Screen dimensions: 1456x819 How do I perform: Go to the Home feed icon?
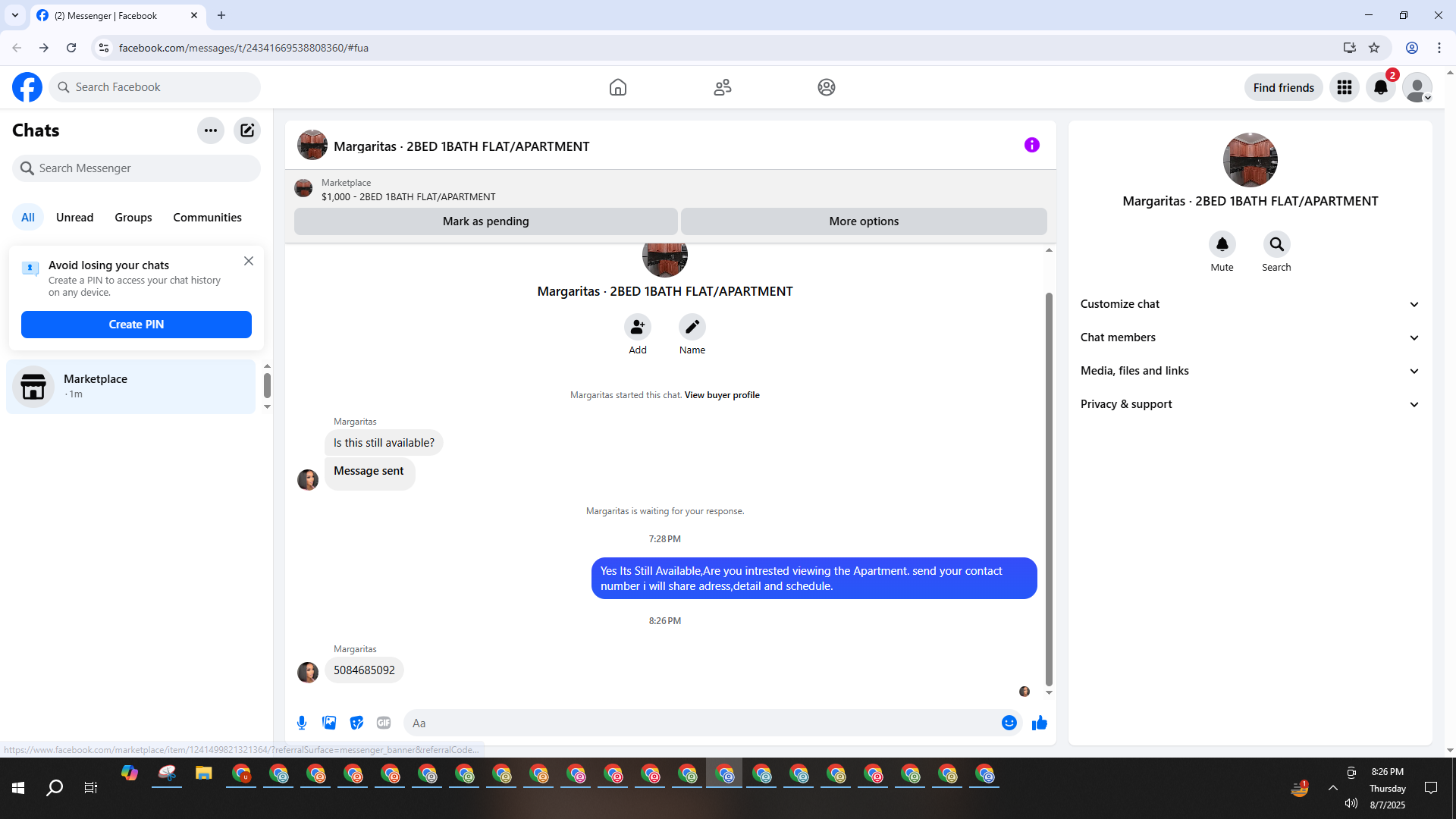618,87
